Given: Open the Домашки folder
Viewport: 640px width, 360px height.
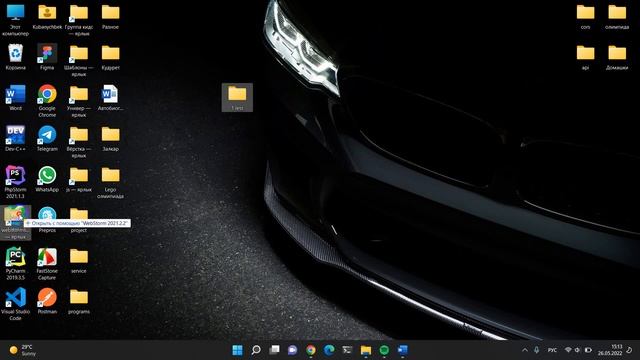Looking at the screenshot, I should coord(617,57).
